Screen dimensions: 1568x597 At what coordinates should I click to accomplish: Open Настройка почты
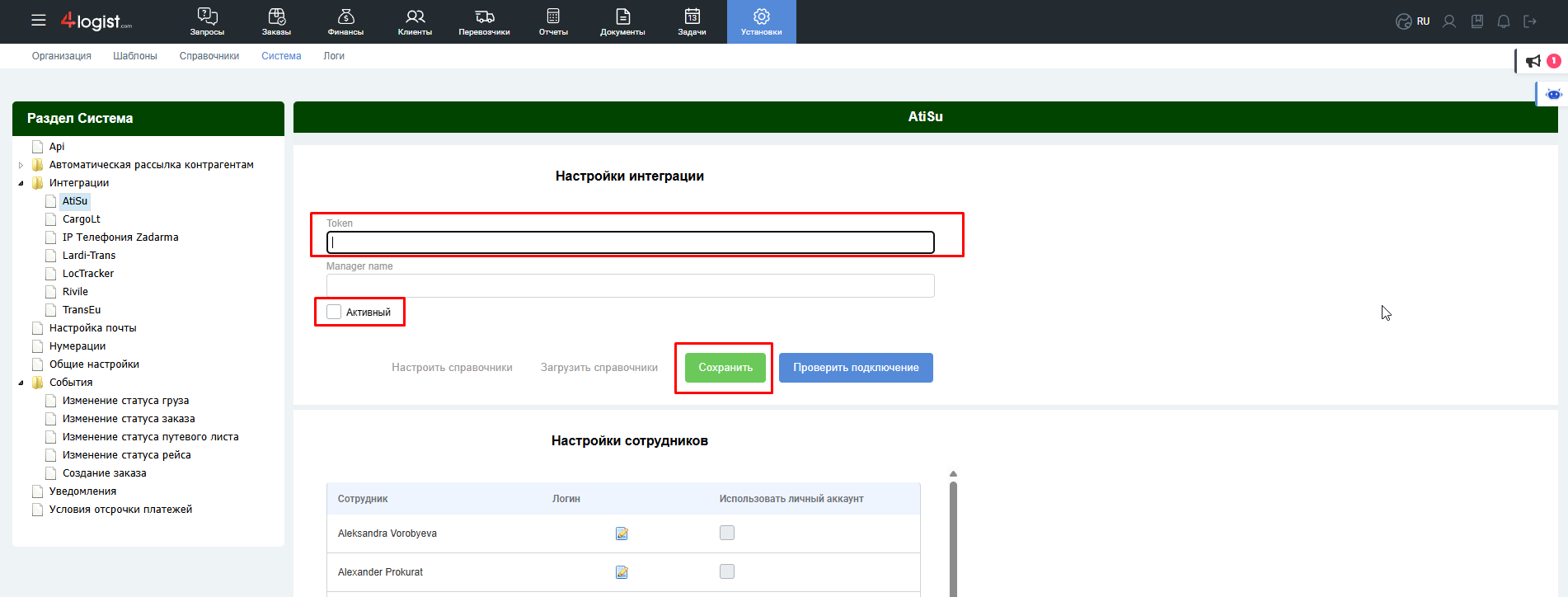[x=93, y=328]
